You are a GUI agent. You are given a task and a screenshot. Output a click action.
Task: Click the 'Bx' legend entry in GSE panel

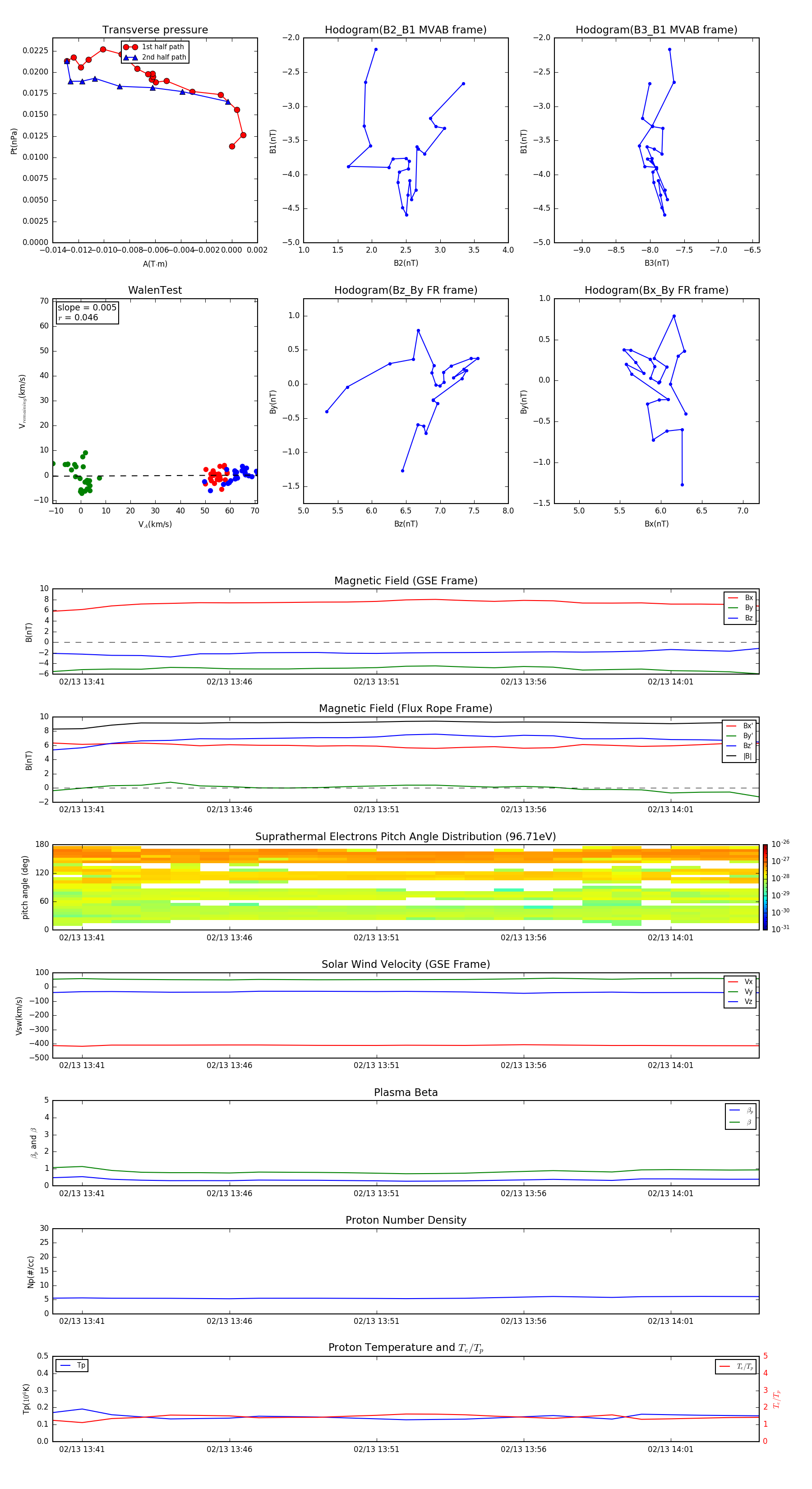point(740,598)
